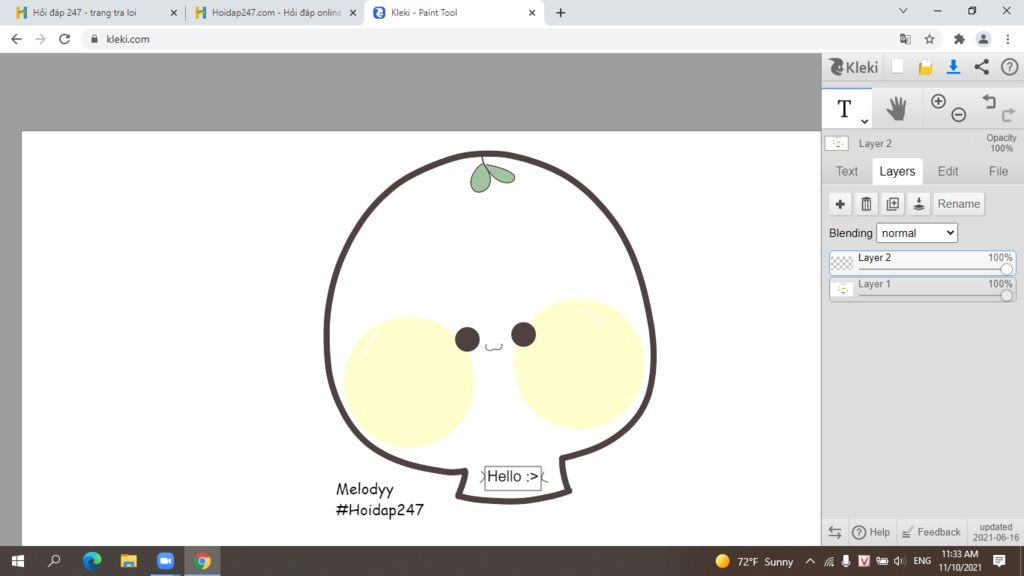The width and height of the screenshot is (1024, 576).
Task: Open the volume control in tray
Action: click(899, 561)
